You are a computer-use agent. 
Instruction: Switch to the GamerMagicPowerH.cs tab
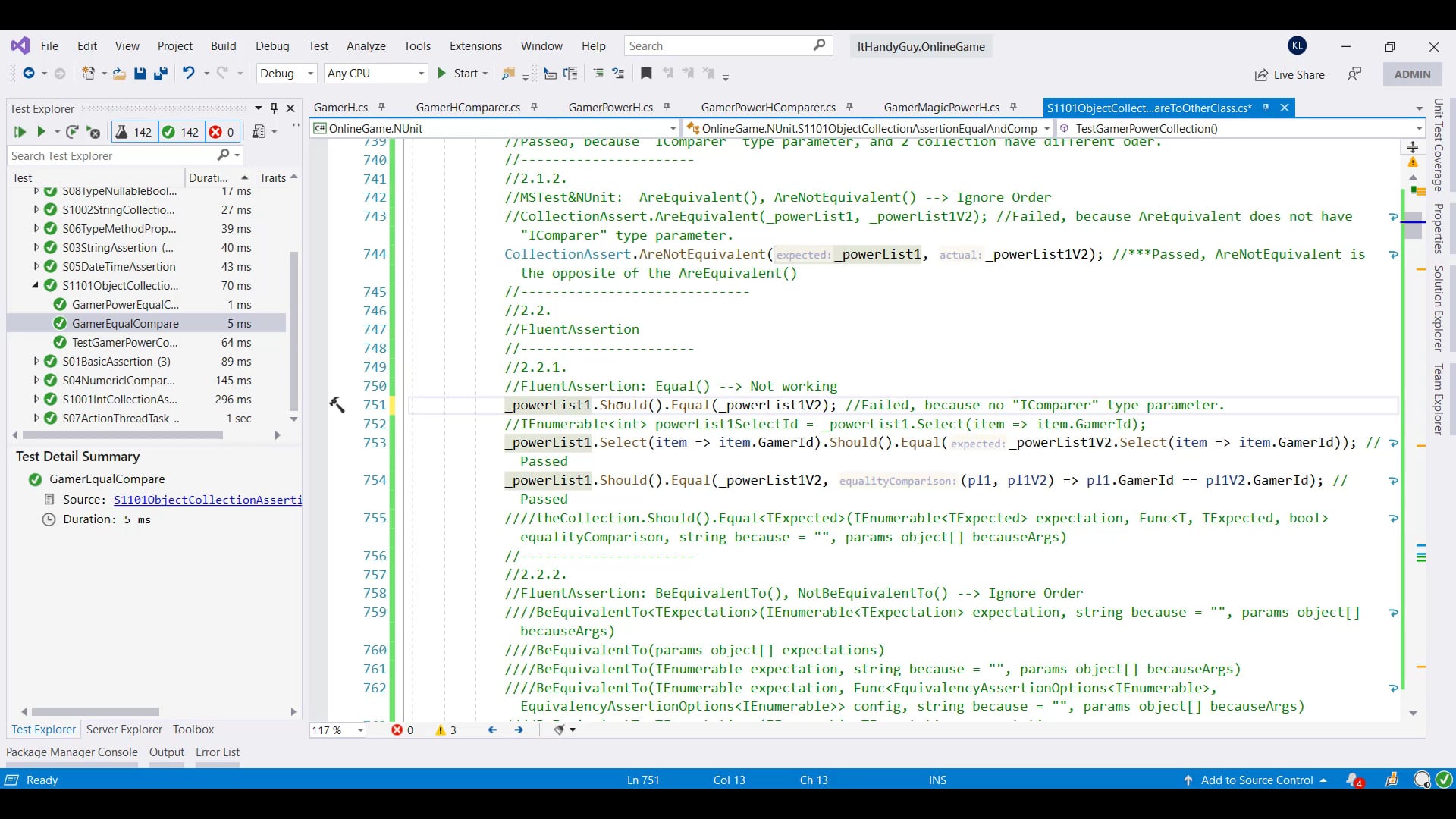tap(940, 108)
